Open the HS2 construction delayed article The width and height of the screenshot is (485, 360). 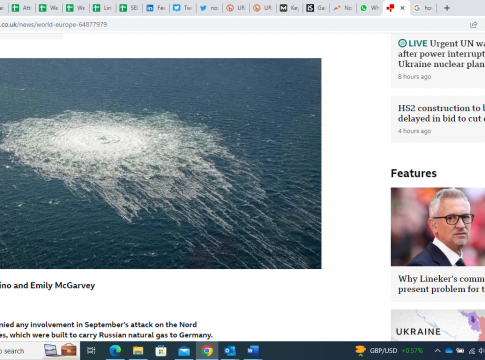click(x=441, y=113)
